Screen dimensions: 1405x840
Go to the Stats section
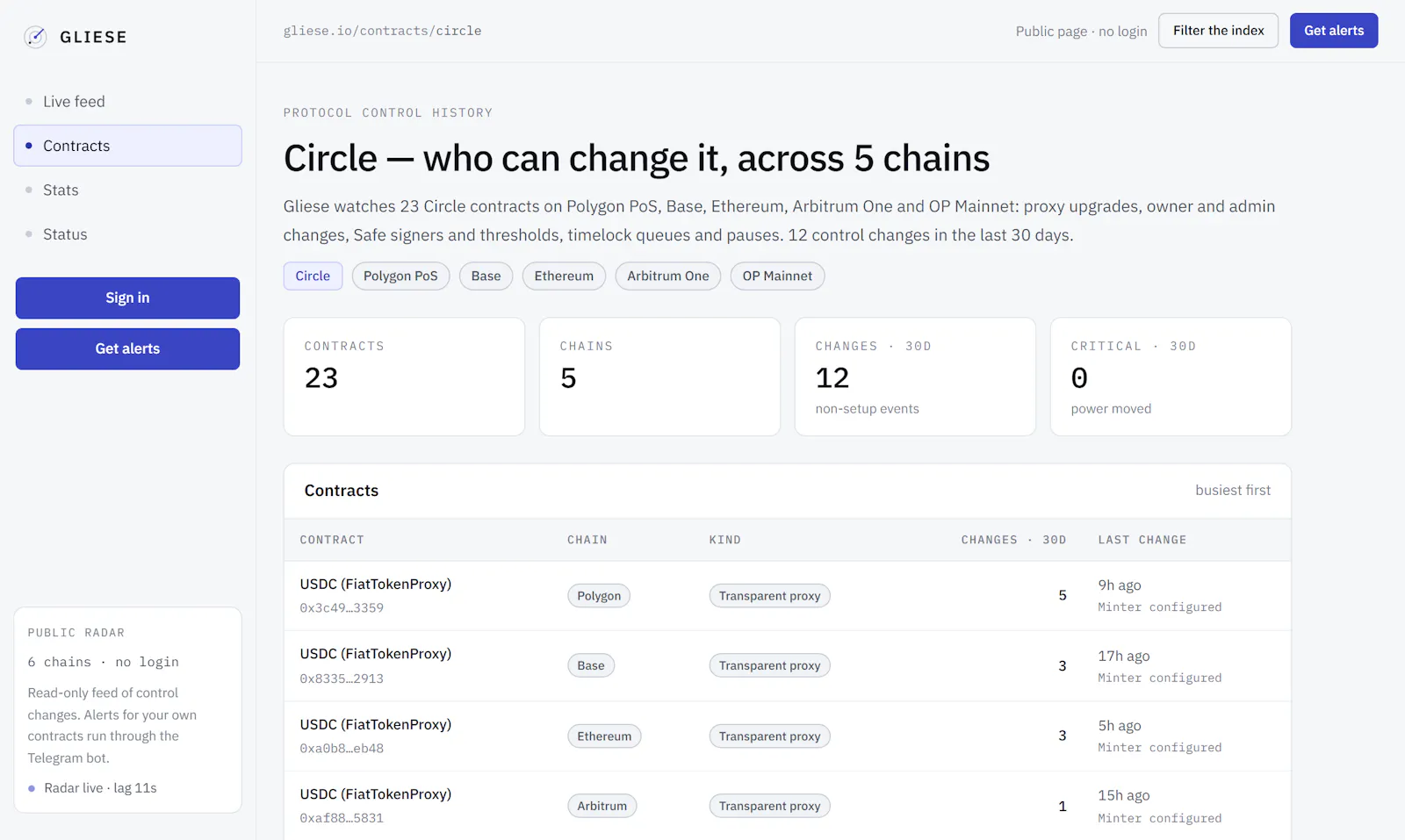[127, 190]
